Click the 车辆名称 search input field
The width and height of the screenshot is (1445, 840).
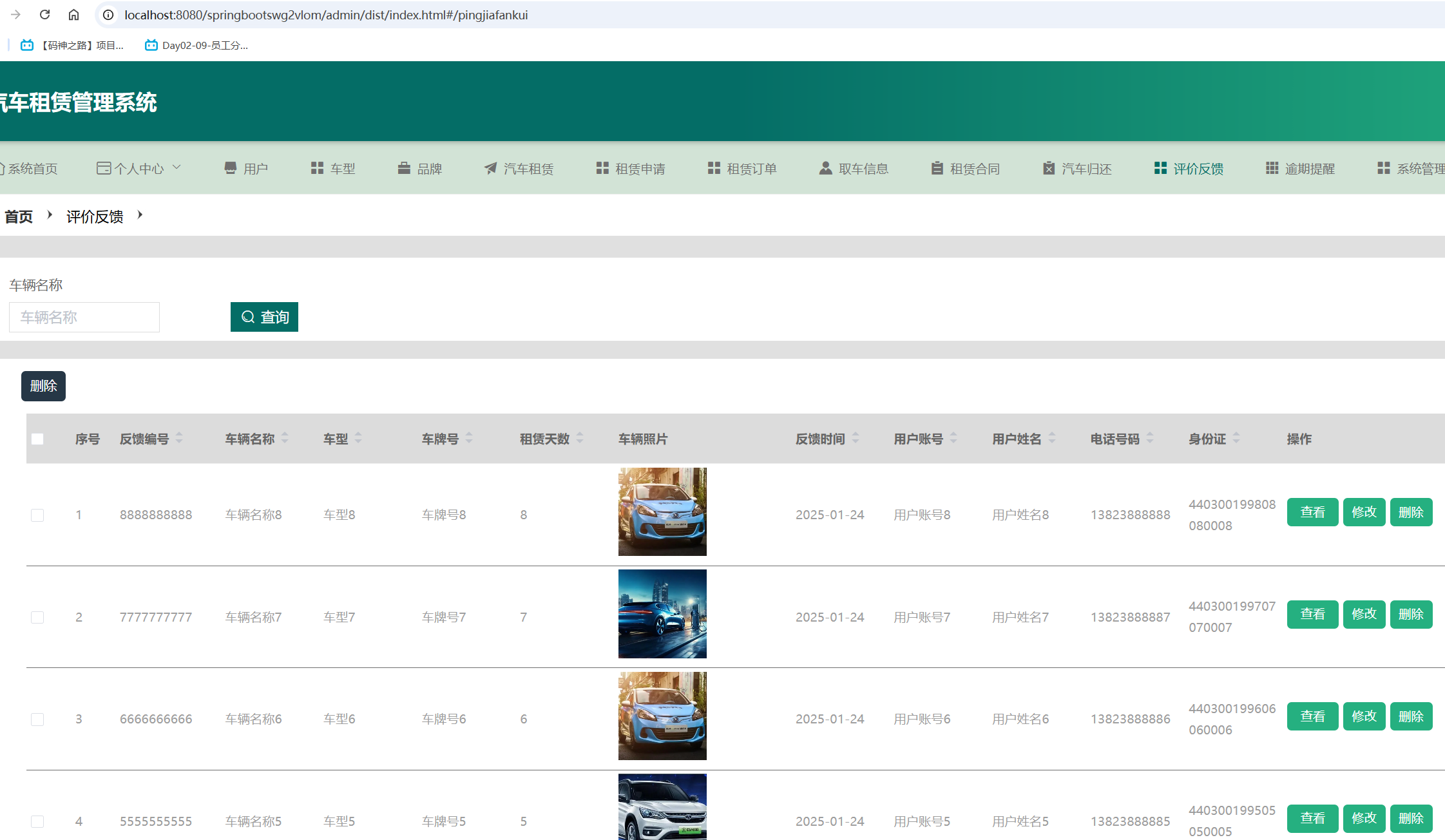(84, 317)
